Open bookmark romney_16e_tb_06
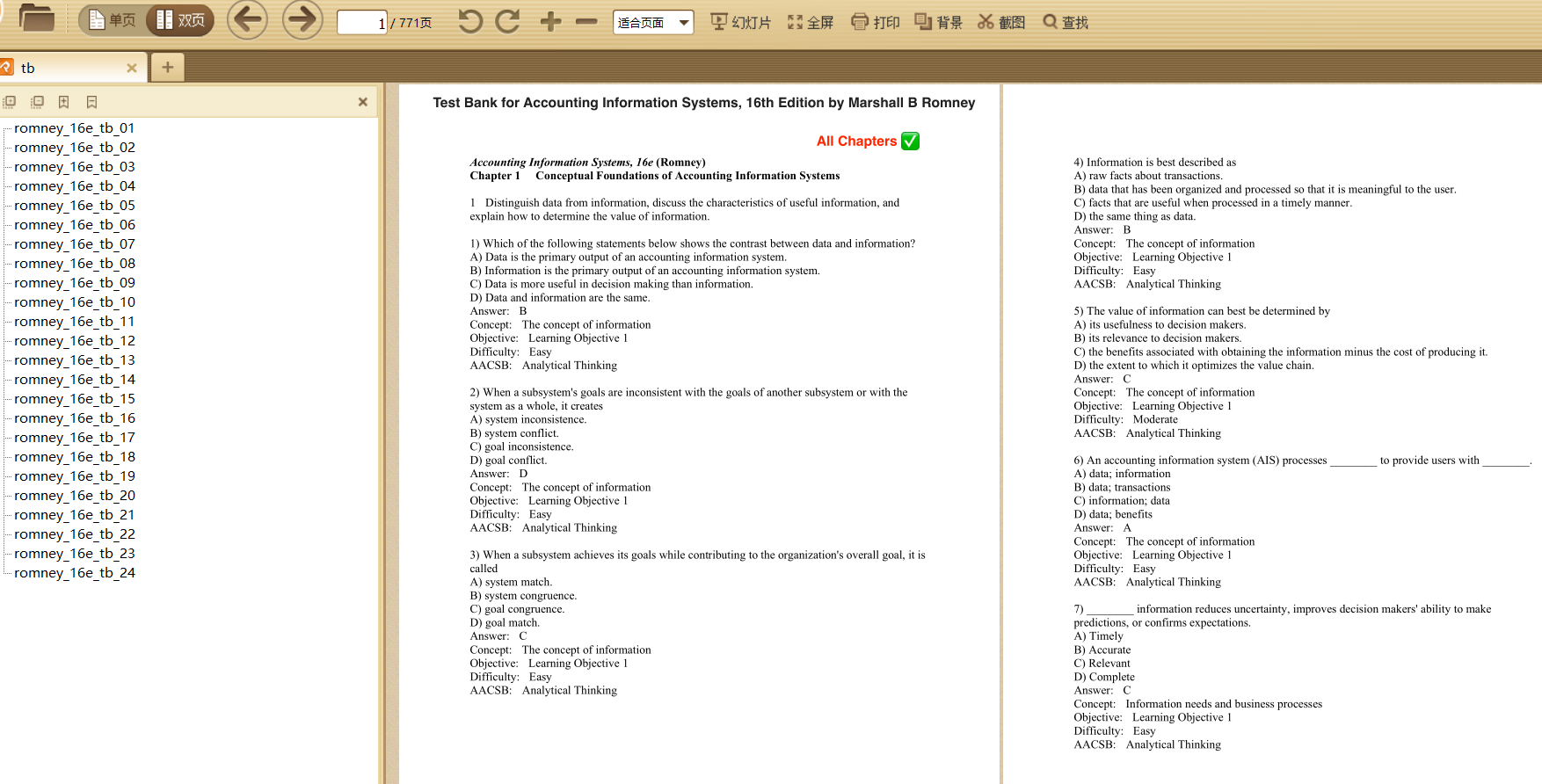1542x784 pixels. point(75,225)
